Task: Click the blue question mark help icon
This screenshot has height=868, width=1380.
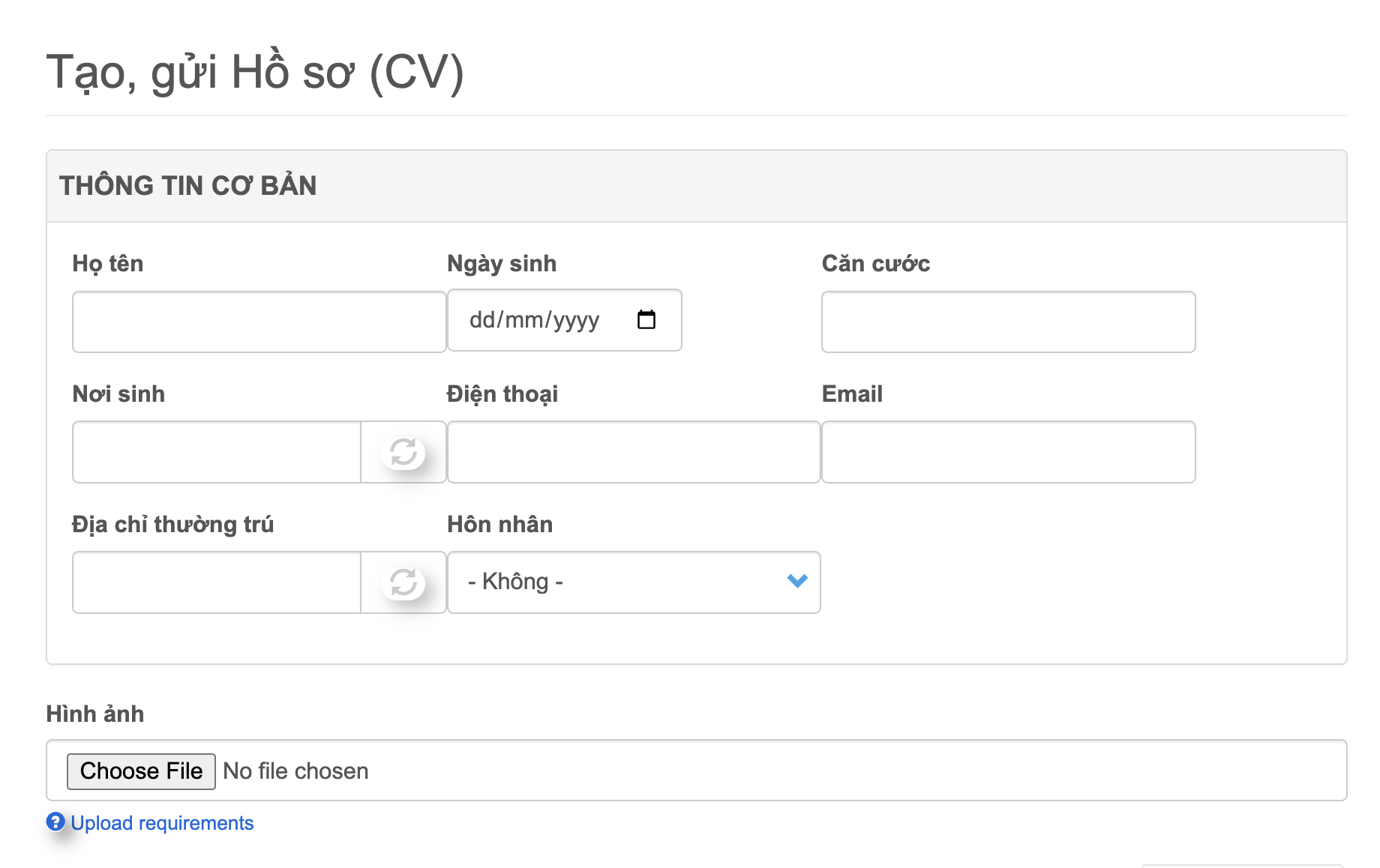Action: 55,822
